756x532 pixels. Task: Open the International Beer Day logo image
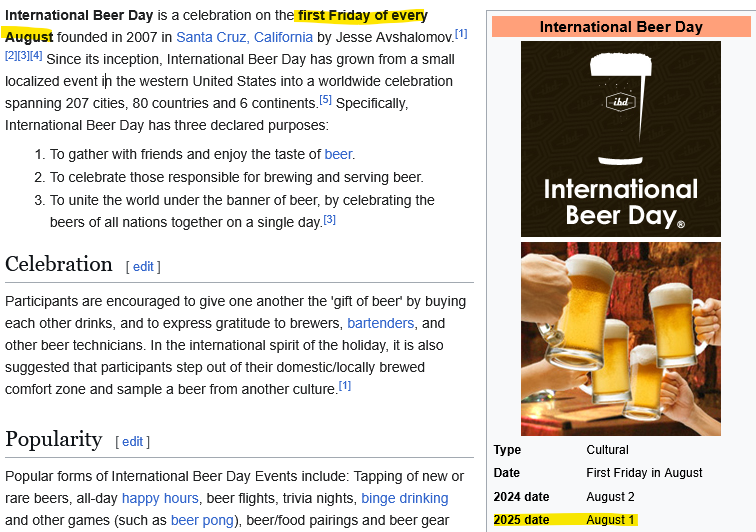click(x=621, y=139)
